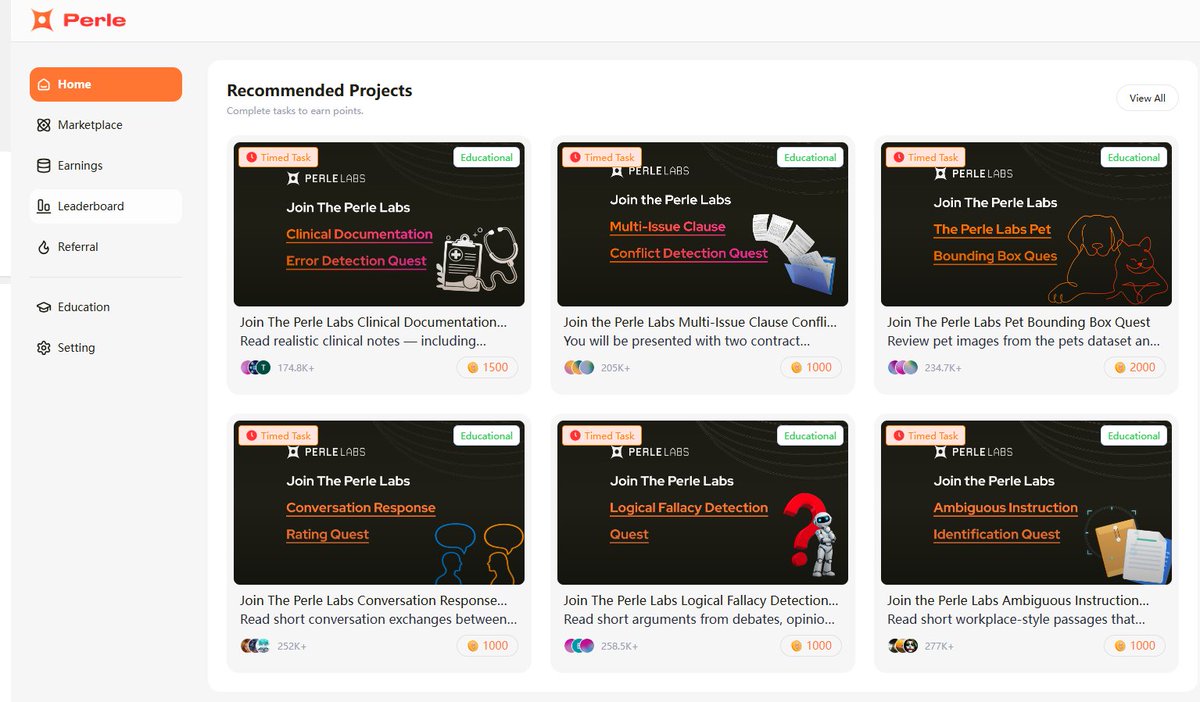Click the View All button
The height and width of the screenshot is (702, 1200).
click(1147, 98)
